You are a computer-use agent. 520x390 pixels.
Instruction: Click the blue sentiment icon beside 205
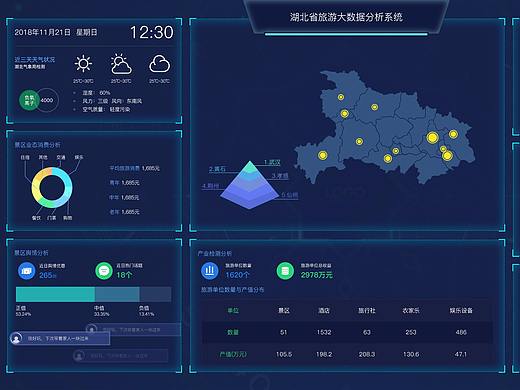(26, 271)
